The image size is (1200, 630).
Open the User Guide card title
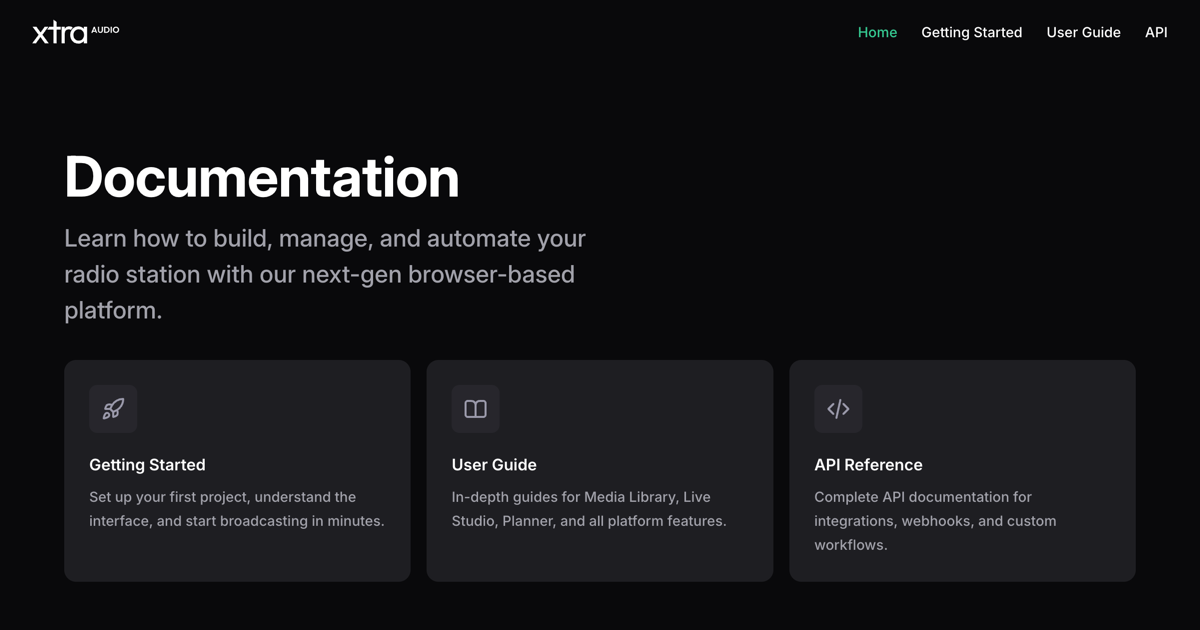tap(494, 465)
